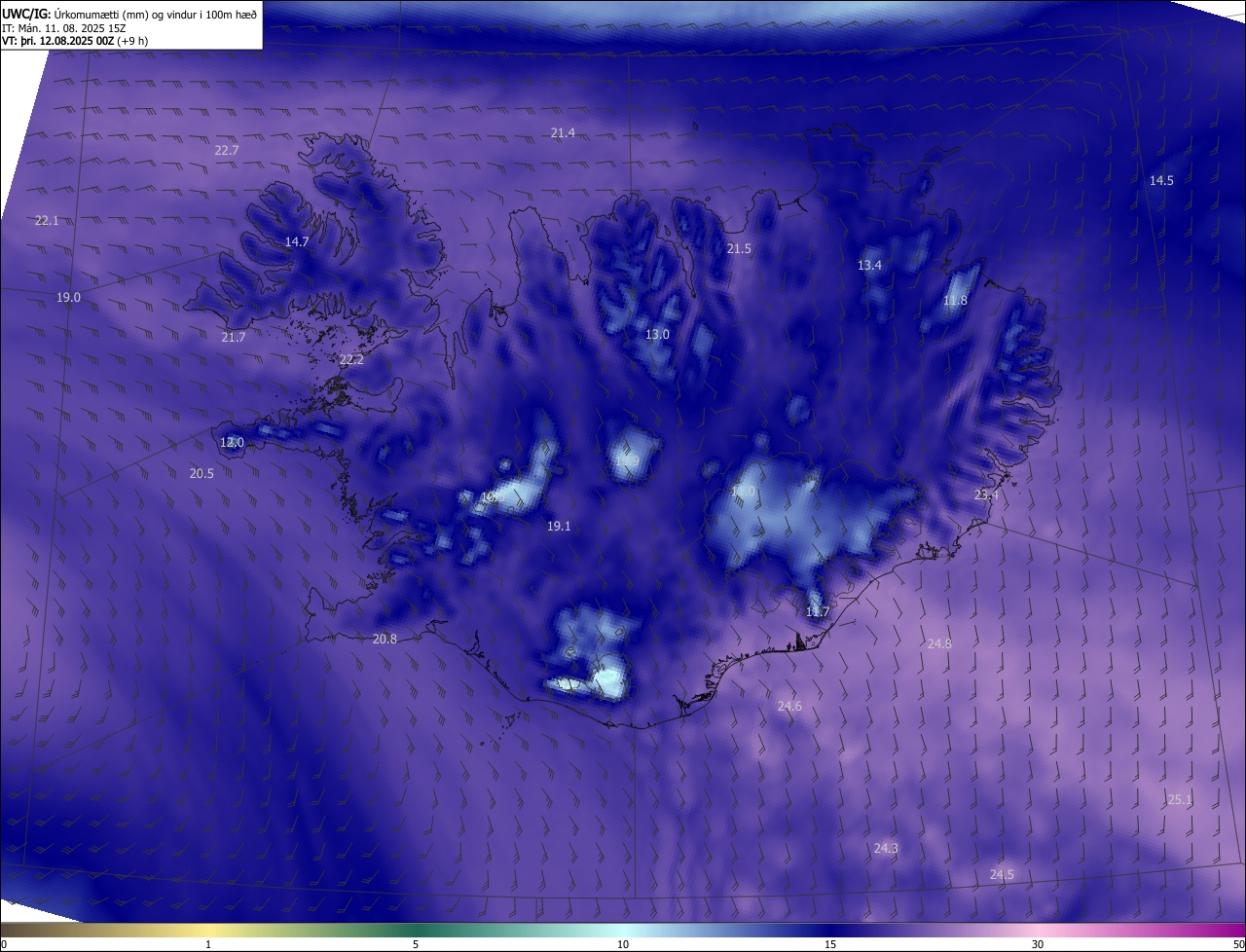This screenshot has width=1246, height=952.
Task: Click the colour scale tick label 0
Action: (3, 944)
